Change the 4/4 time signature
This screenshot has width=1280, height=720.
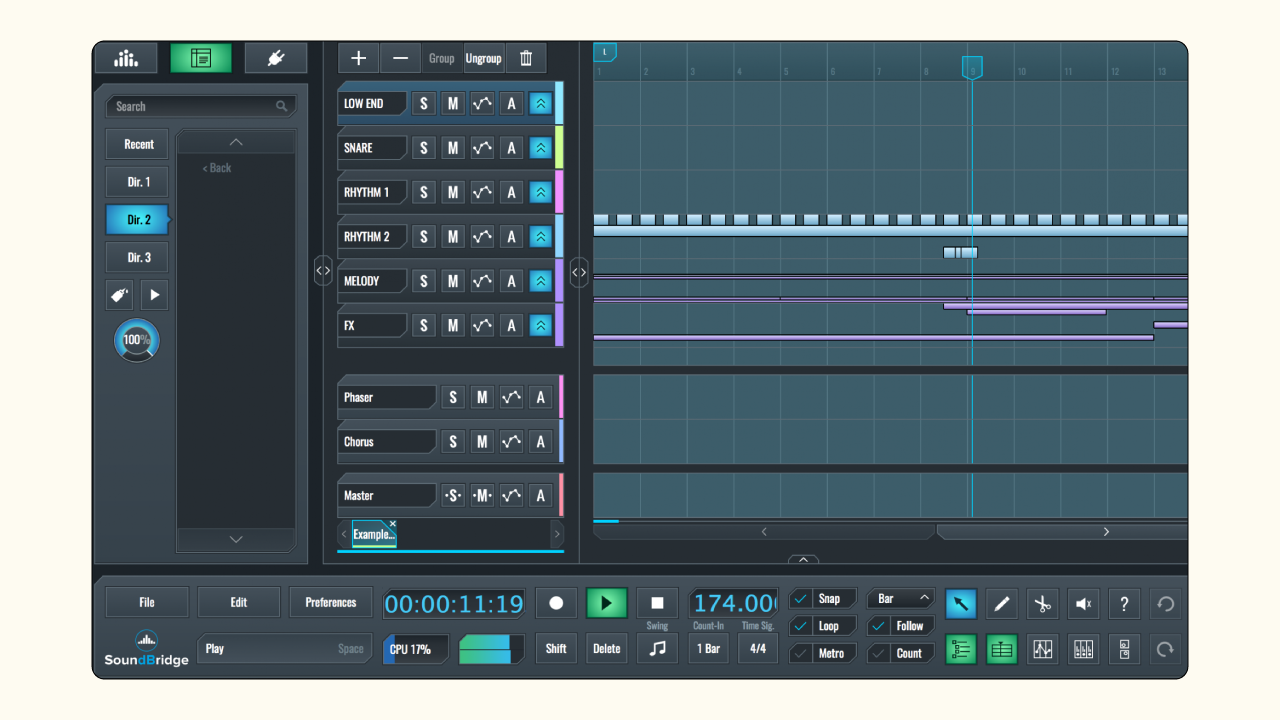(758, 648)
